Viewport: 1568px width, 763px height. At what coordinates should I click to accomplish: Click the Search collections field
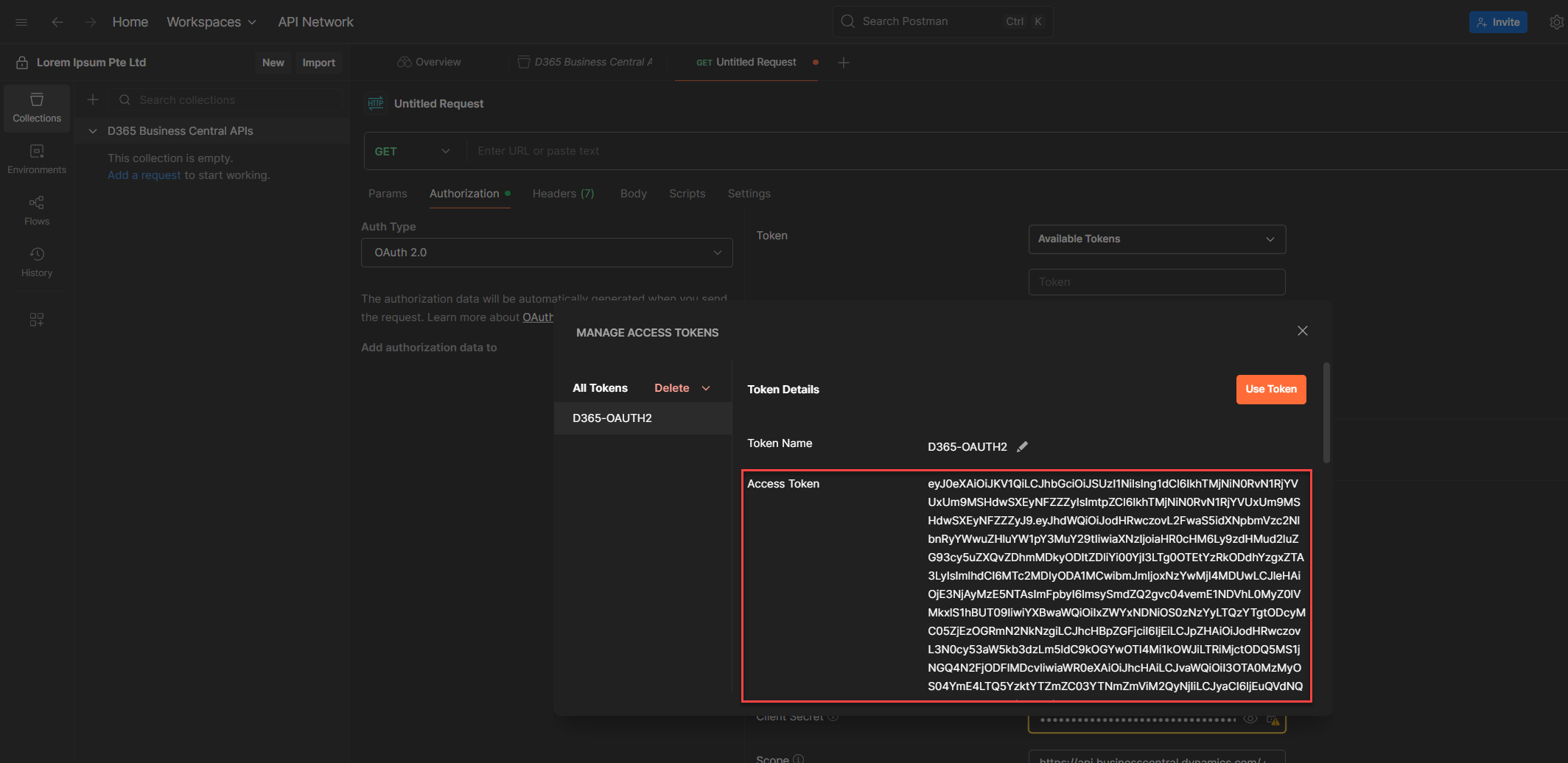click(227, 100)
